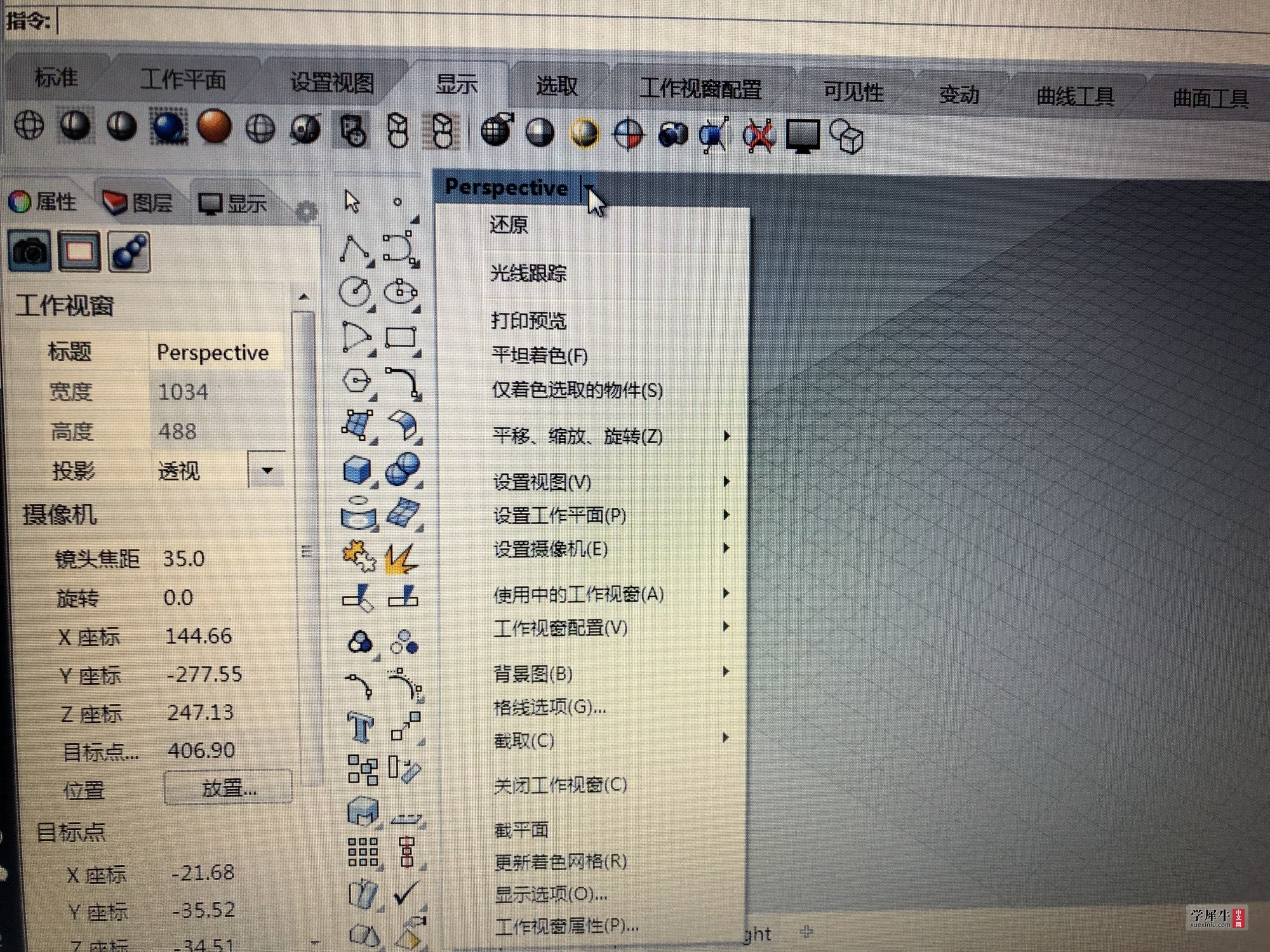Screen dimensions: 1270x952
Task: Select the Ellipse tool
Action: tap(401, 293)
